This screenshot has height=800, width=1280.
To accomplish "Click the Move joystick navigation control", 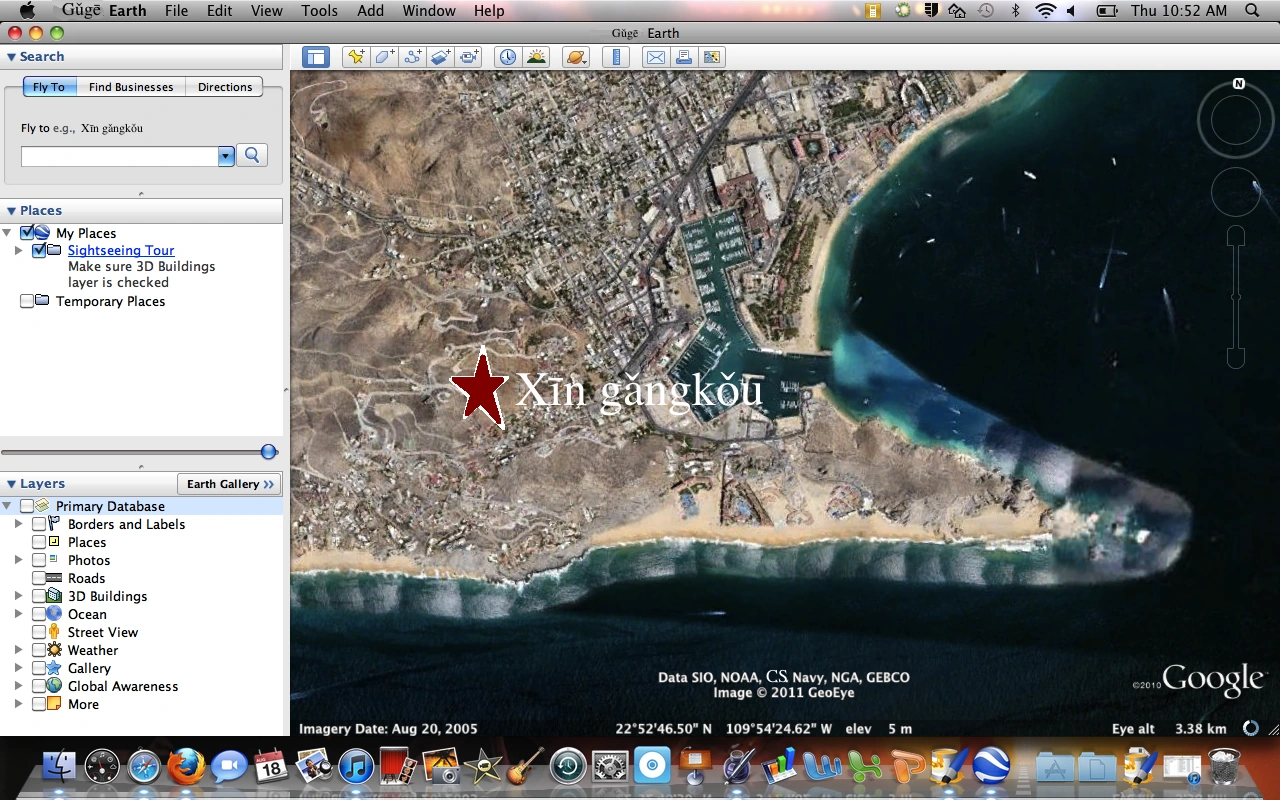I will coord(1236,192).
